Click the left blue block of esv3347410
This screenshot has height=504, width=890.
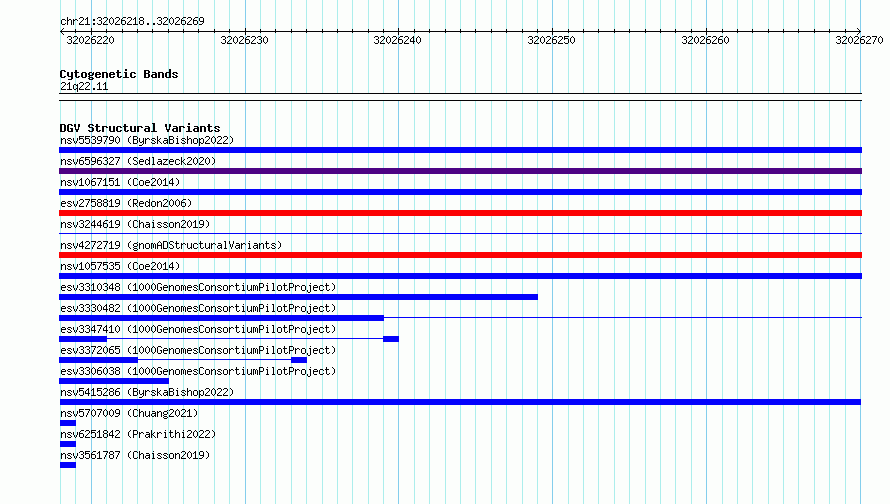click(x=83, y=339)
